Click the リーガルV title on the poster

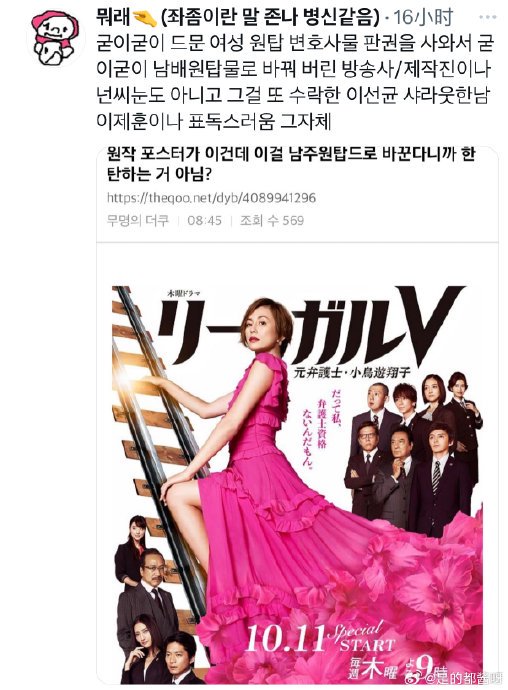(310, 324)
